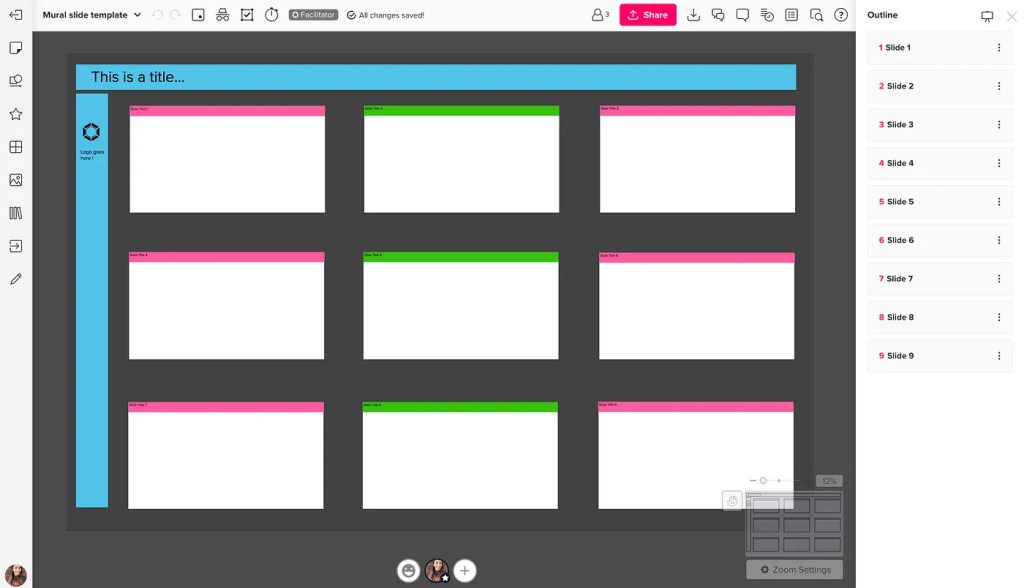Click the zoom slider handle
1024x588 pixels.
[763, 481]
